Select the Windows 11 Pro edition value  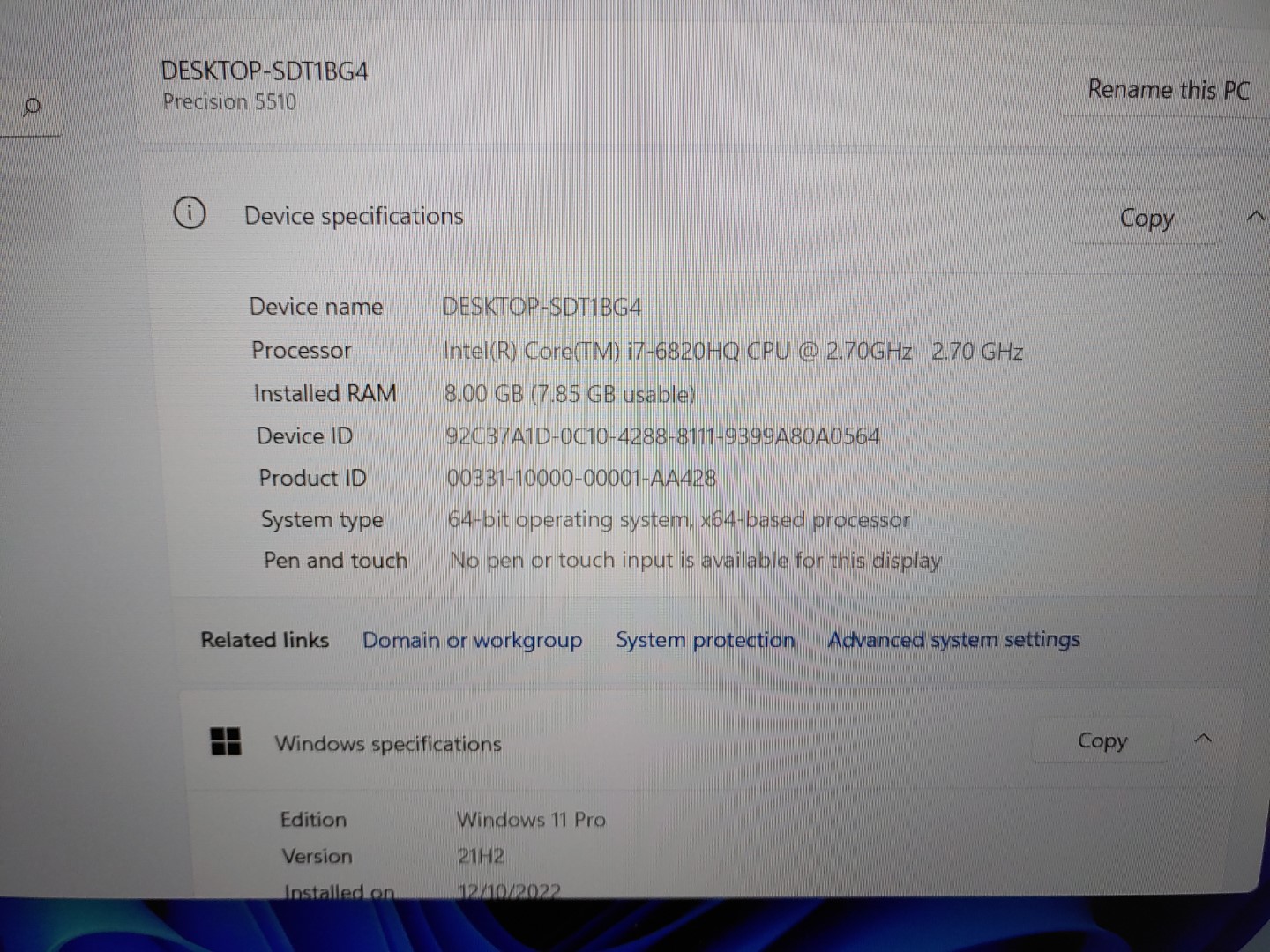click(531, 820)
